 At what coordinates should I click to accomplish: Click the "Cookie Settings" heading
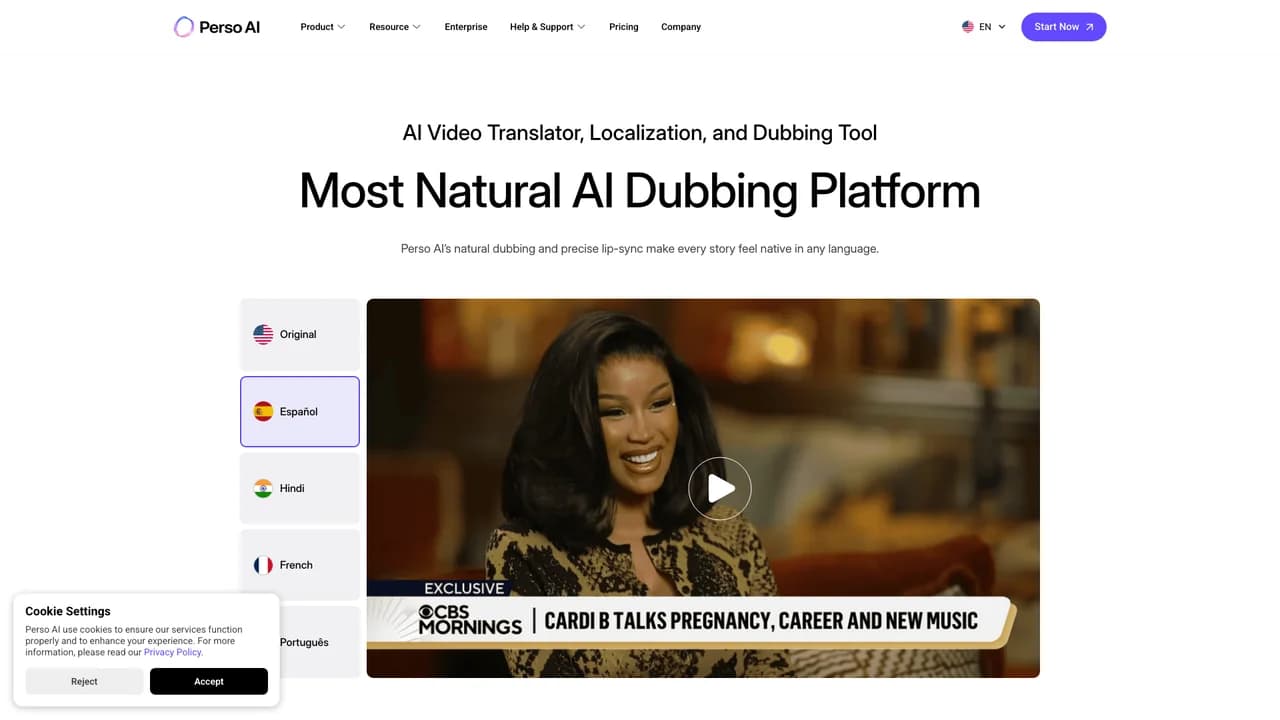coord(68,611)
